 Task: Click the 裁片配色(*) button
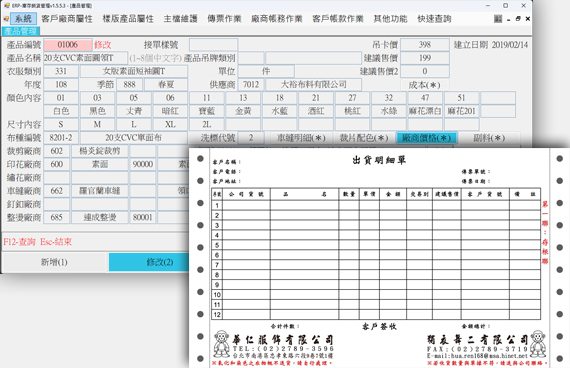pos(364,138)
